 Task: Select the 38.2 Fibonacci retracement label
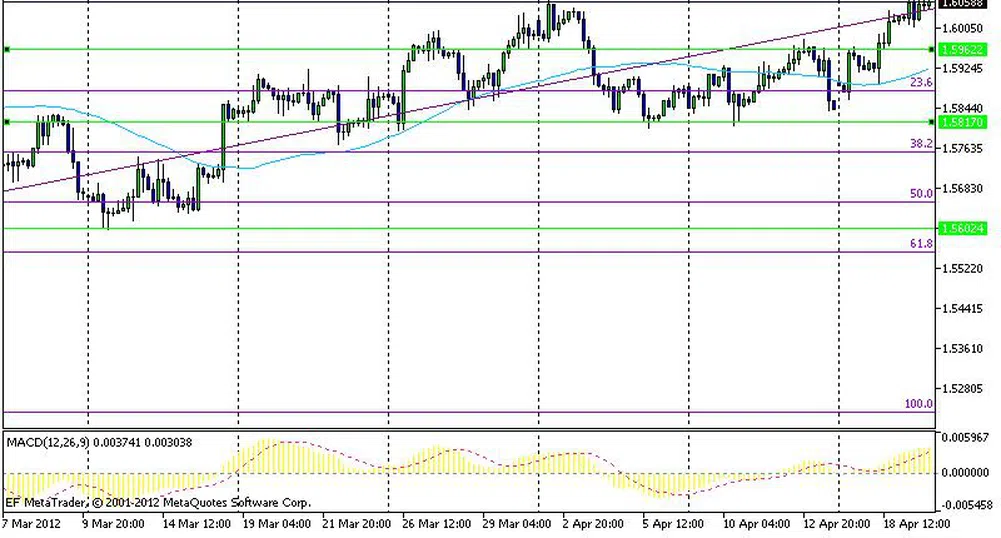[920, 144]
